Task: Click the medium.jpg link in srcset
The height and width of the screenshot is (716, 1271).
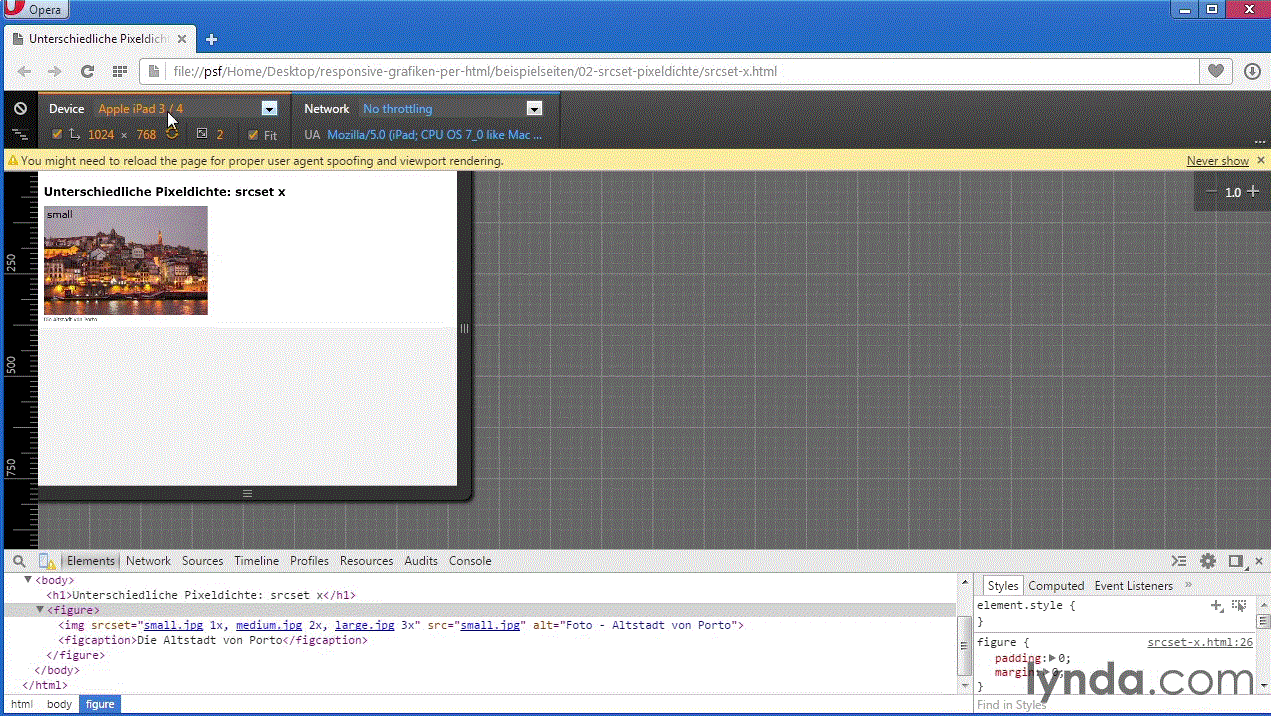Action: tap(269, 625)
